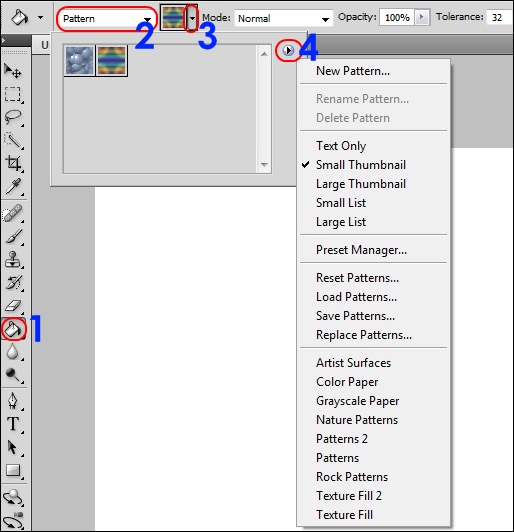The width and height of the screenshot is (514, 532).
Task: Select the Horizontal Type tool
Action: pyautogui.click(x=13, y=424)
